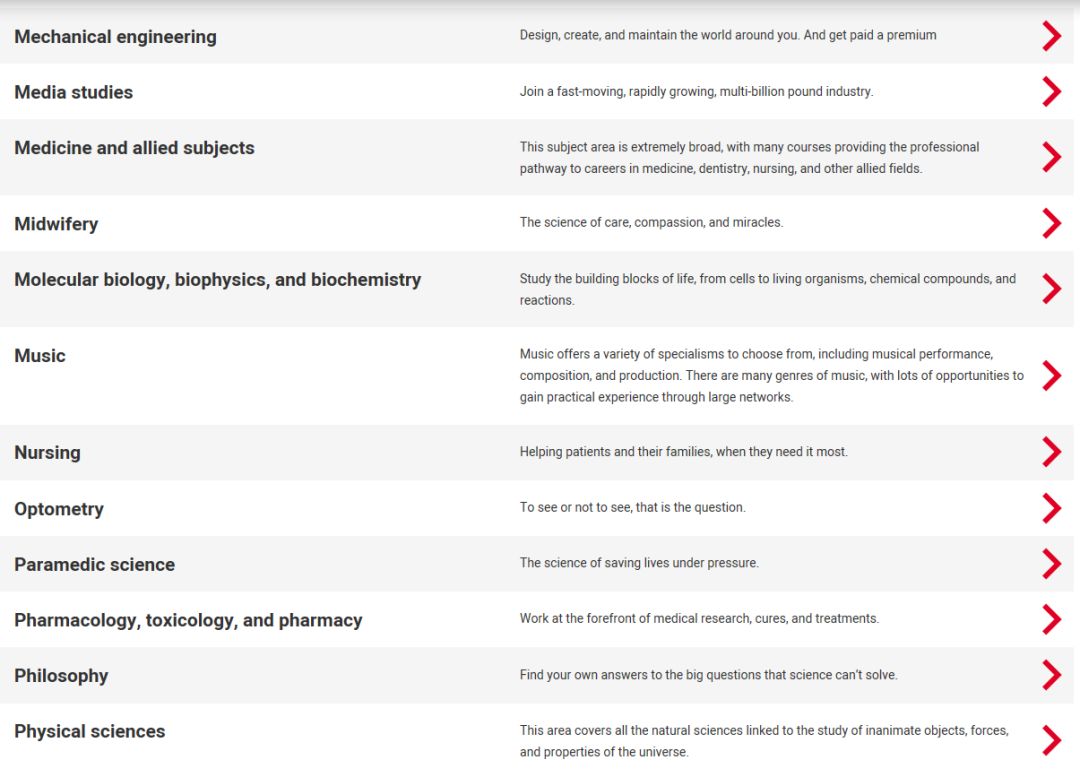Viewport: 1080px width, 777px height.
Task: Go to the Media studies subject title
Action: 74,92
